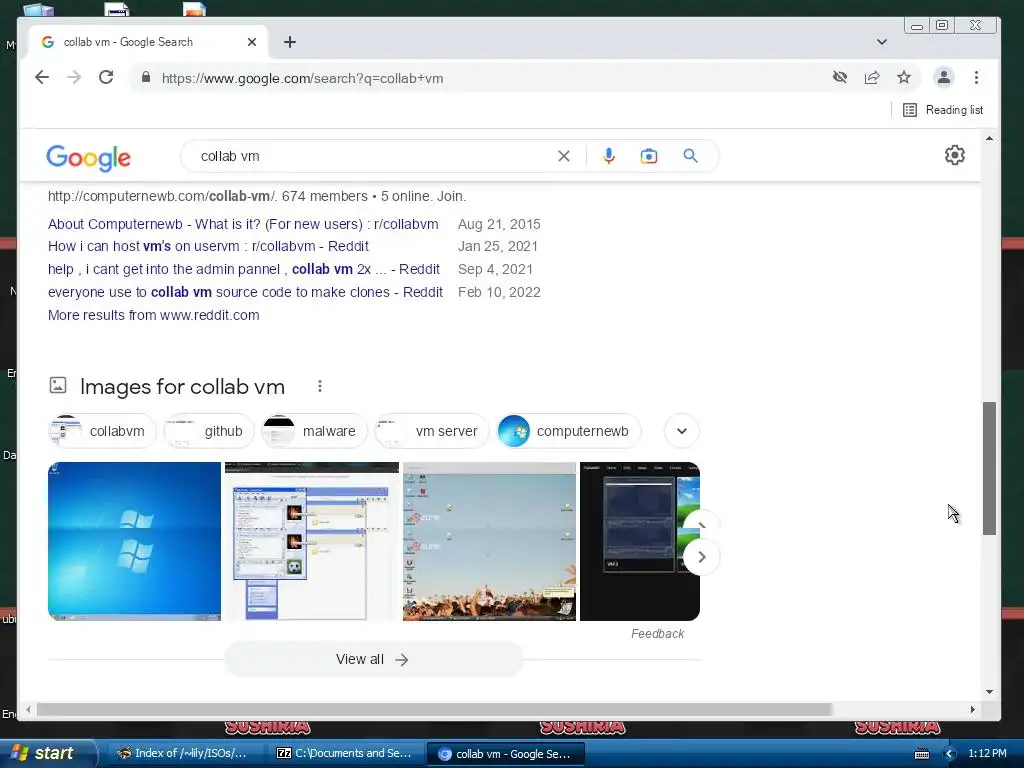1024x768 pixels.
Task: Click the Images for collab vm heading
Action: click(182, 387)
